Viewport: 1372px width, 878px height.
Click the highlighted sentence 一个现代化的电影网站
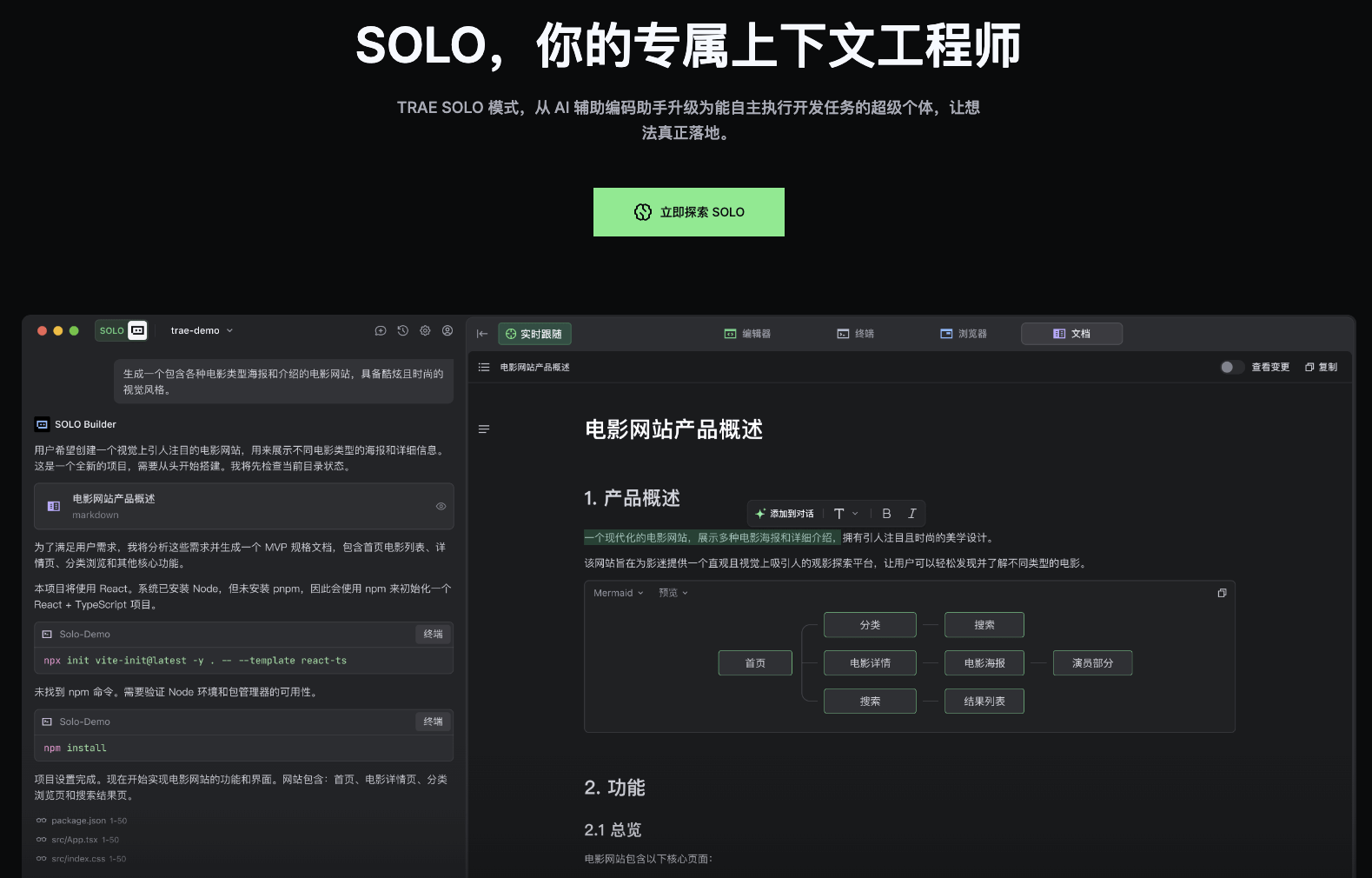pyautogui.click(x=712, y=538)
